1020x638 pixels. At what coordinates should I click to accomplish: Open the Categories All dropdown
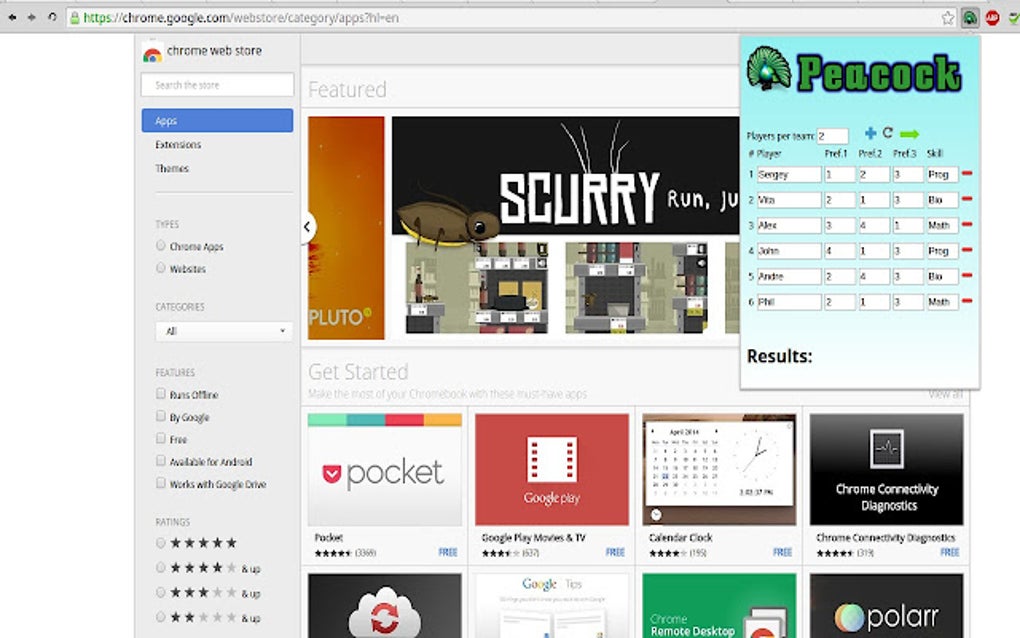pos(224,331)
